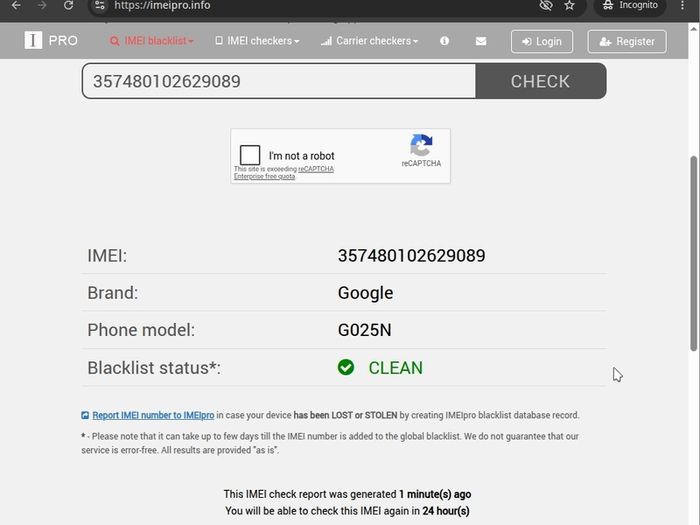Focus the IMEI number input field

pyautogui.click(x=279, y=81)
